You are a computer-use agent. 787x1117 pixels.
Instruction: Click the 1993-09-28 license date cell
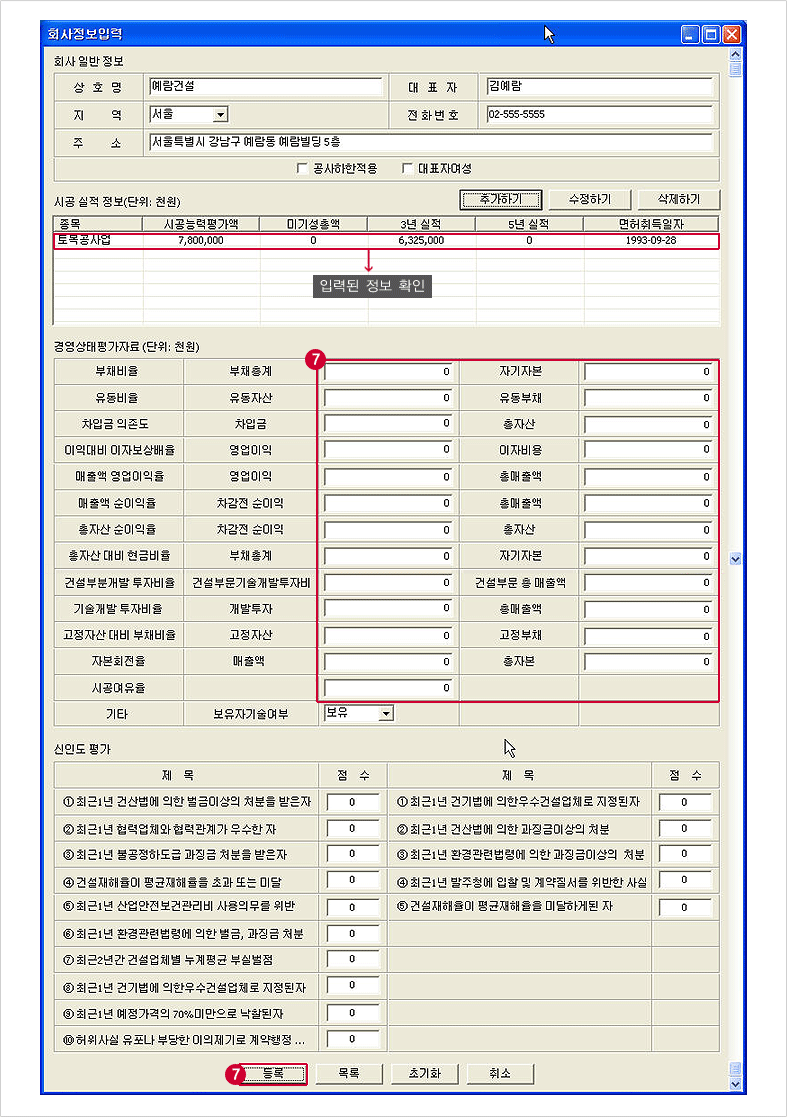[651, 241]
